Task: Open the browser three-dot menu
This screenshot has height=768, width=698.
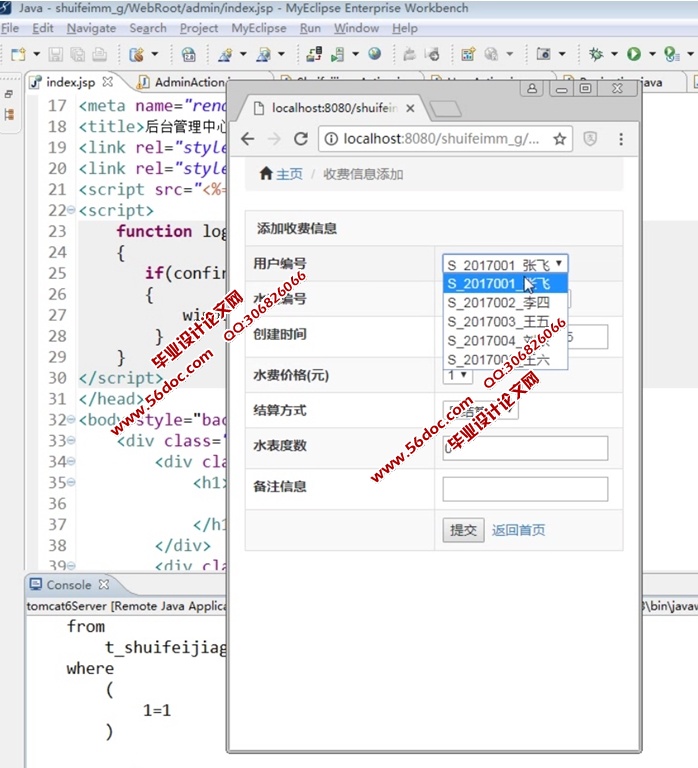Action: coord(621,139)
